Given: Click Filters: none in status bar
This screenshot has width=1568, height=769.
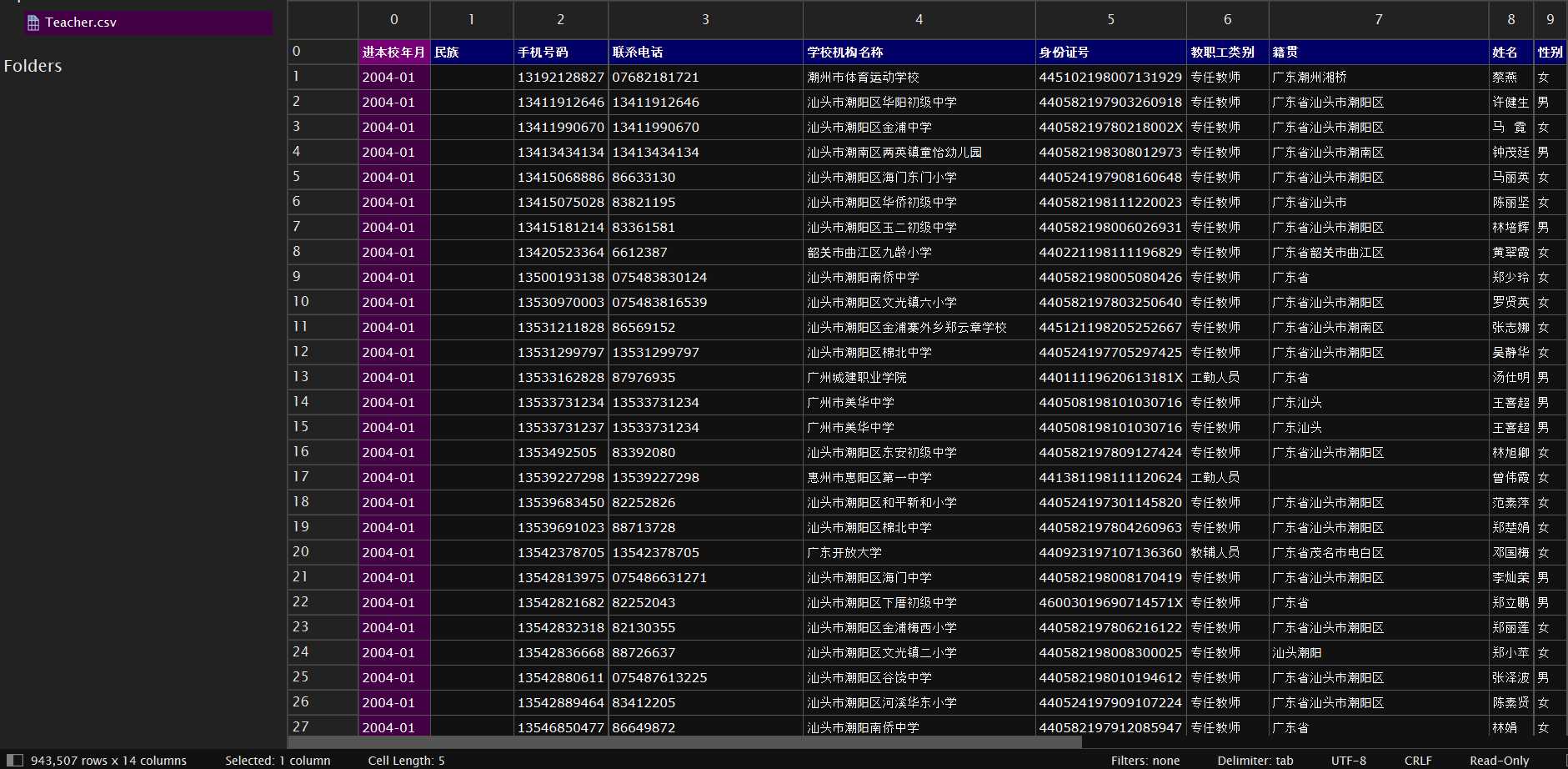Looking at the screenshot, I should coord(1145,761).
